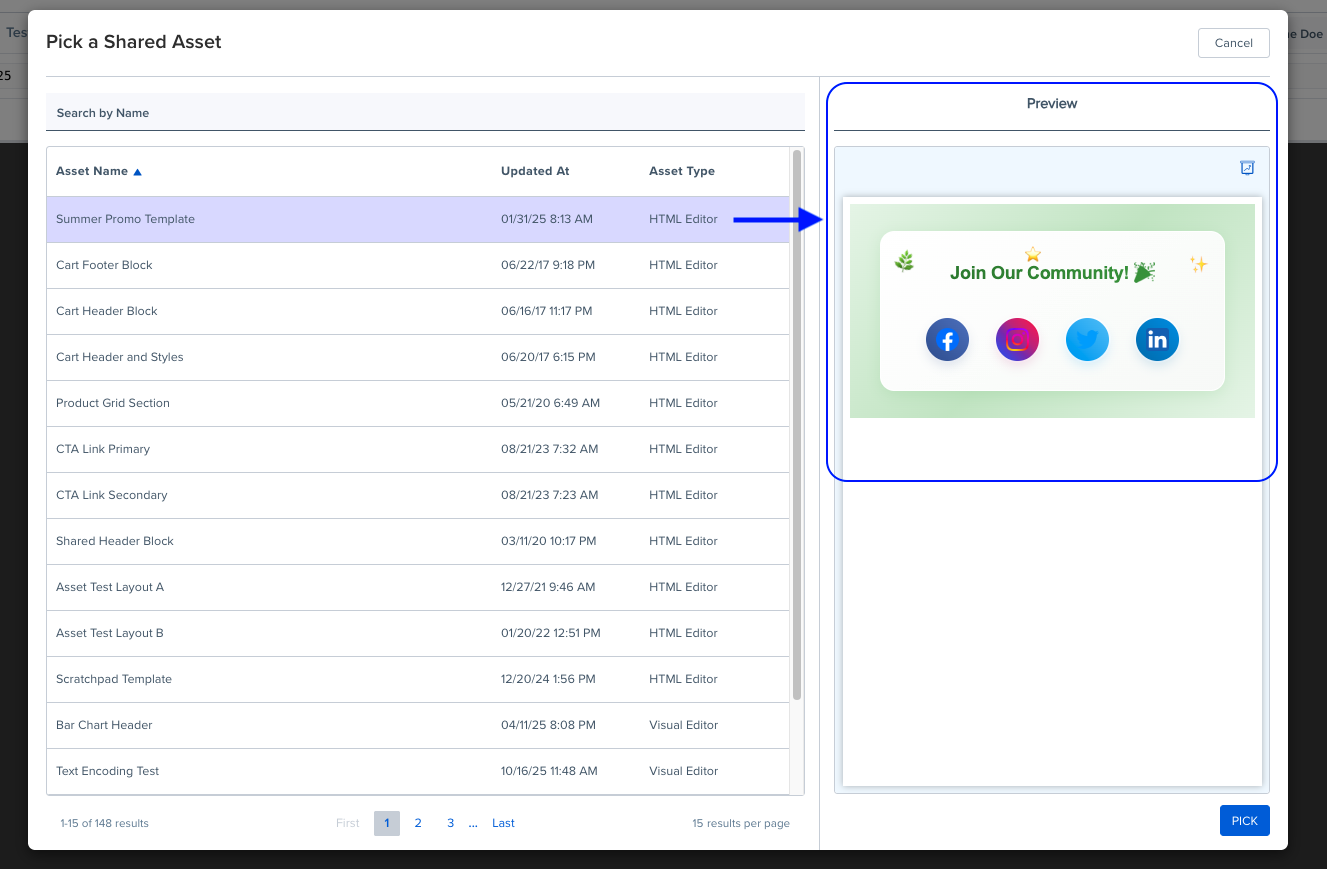Click the Facebook icon in the preview
The image size is (1327, 869).
[x=947, y=339]
